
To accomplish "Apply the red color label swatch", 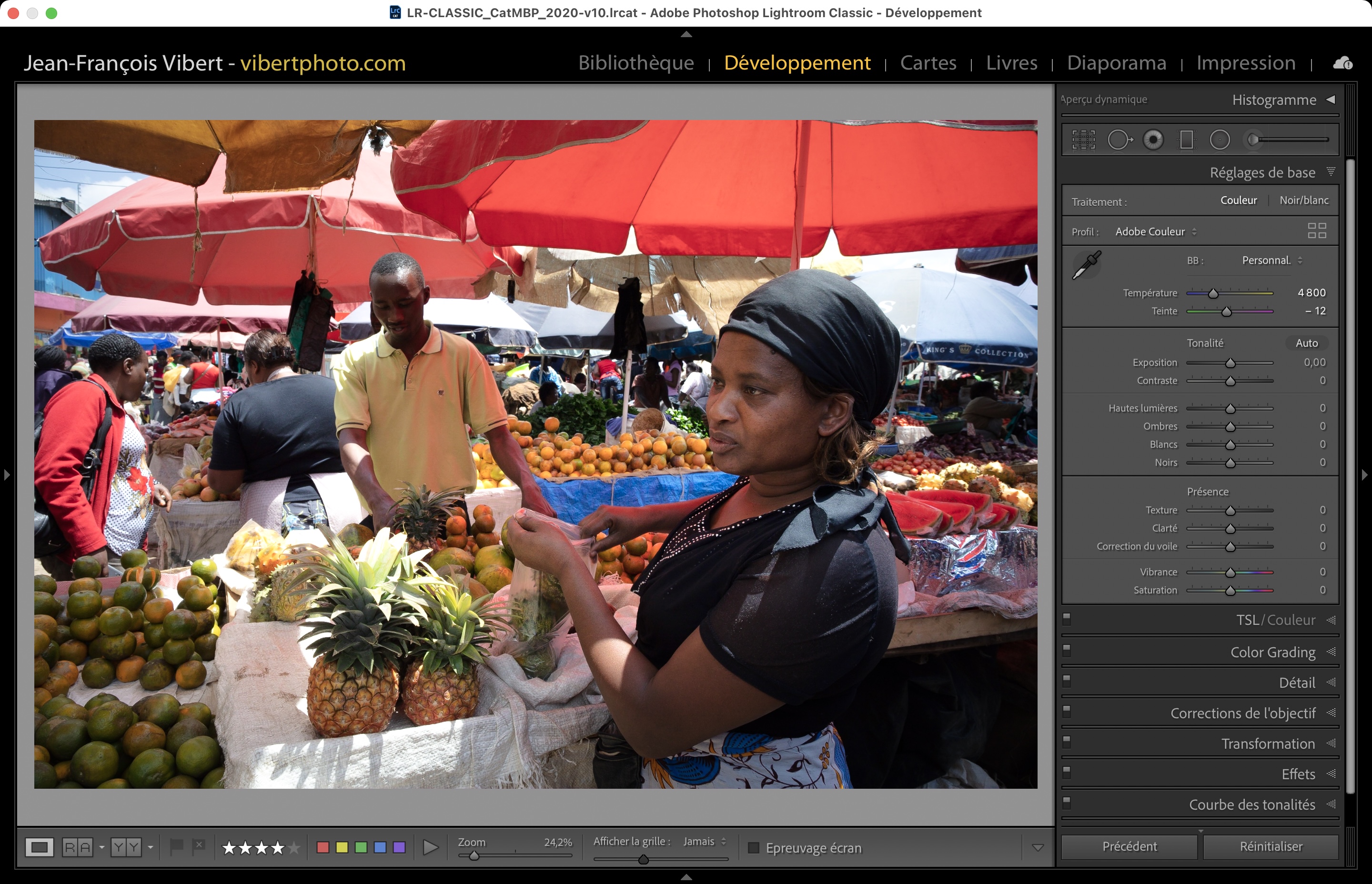I will (x=323, y=848).
